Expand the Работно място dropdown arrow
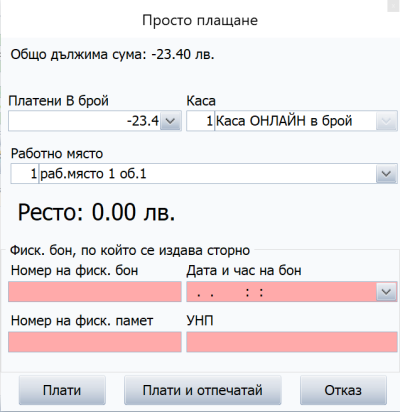 [x=386, y=173]
